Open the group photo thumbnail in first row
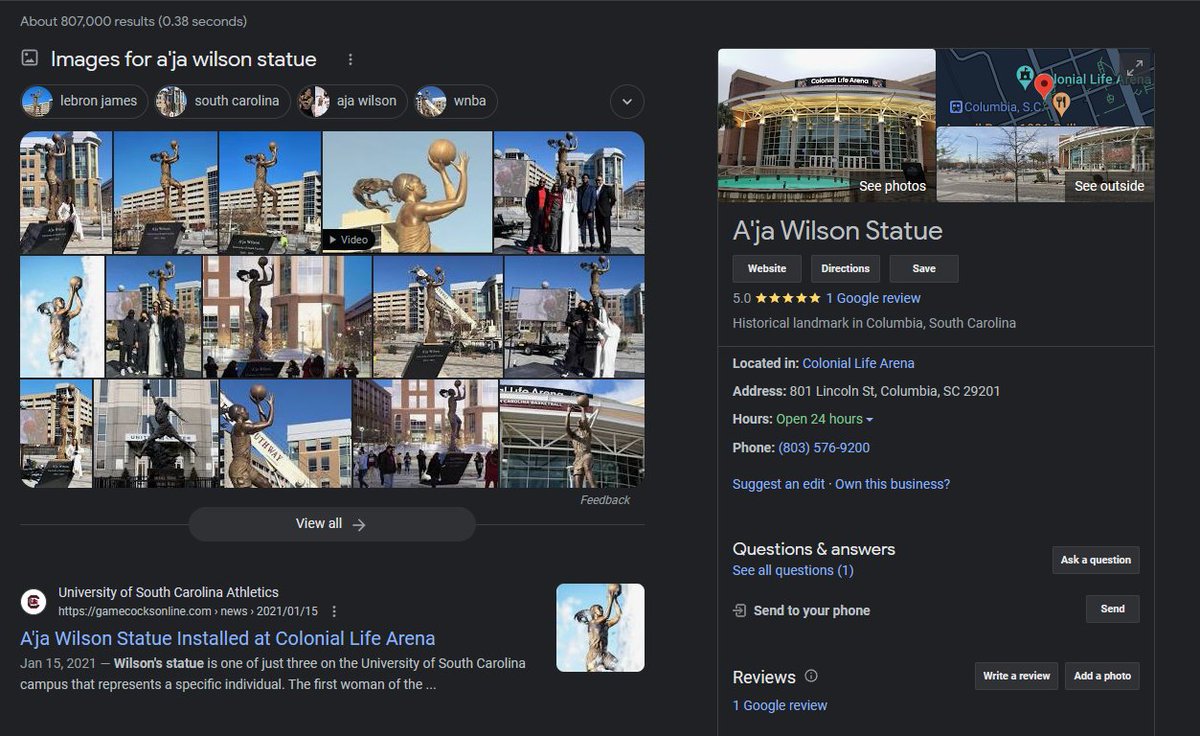 tap(569, 192)
